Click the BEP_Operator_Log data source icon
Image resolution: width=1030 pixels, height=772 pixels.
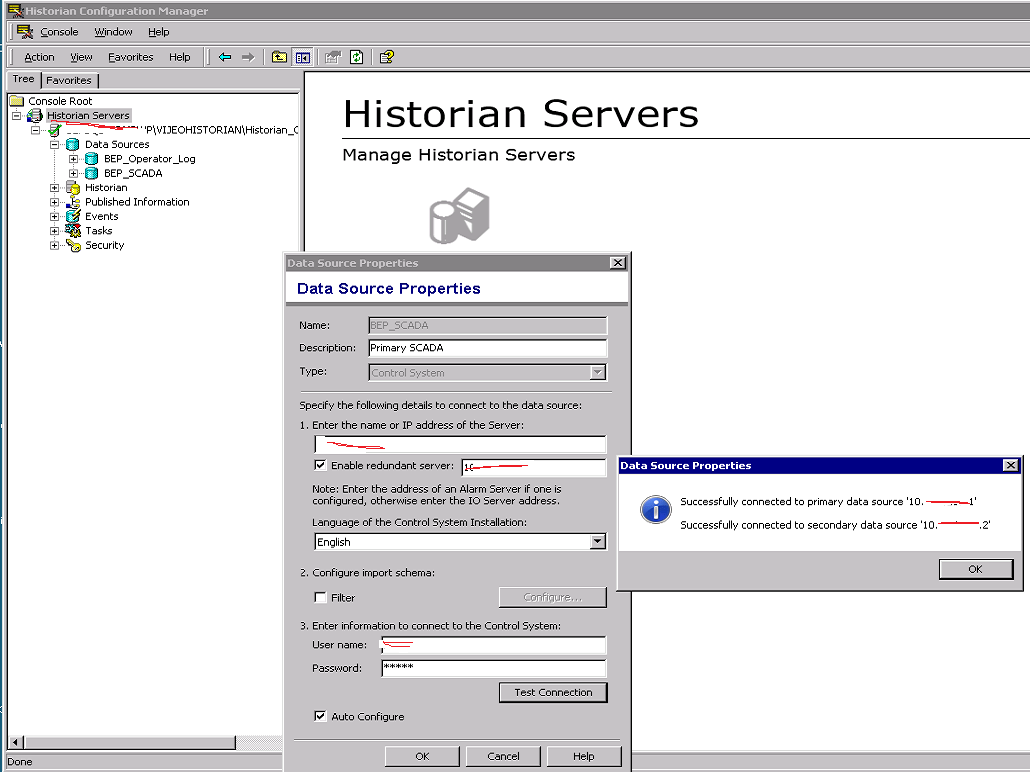[92, 159]
